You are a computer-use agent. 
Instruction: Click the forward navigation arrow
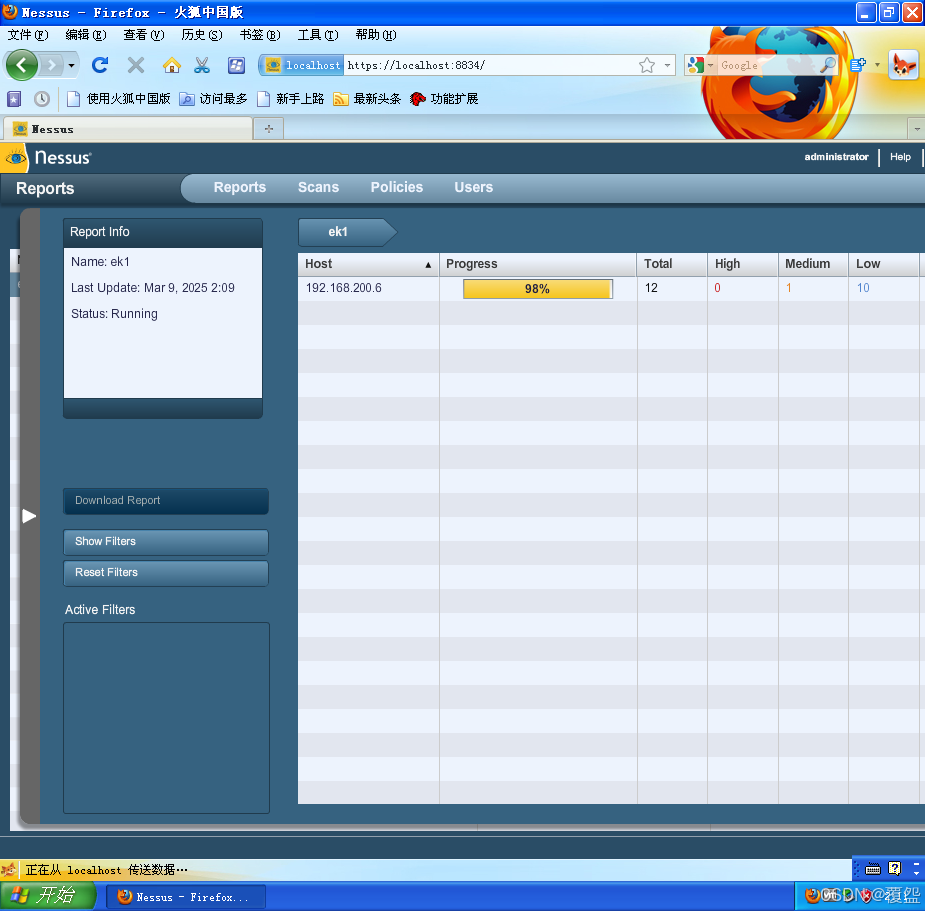click(52, 65)
